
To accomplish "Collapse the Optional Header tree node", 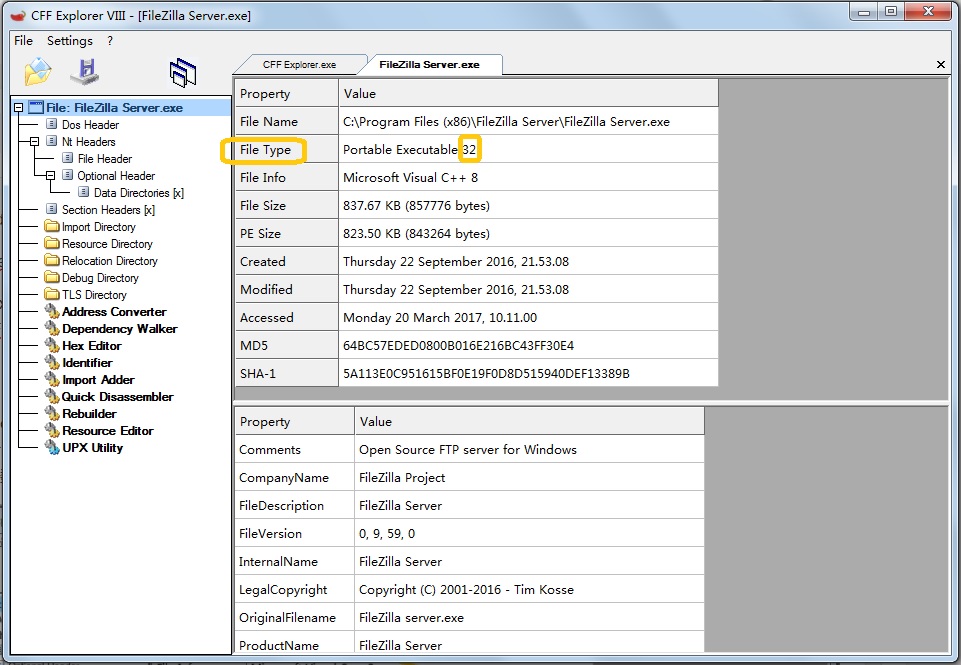I will (49, 175).
